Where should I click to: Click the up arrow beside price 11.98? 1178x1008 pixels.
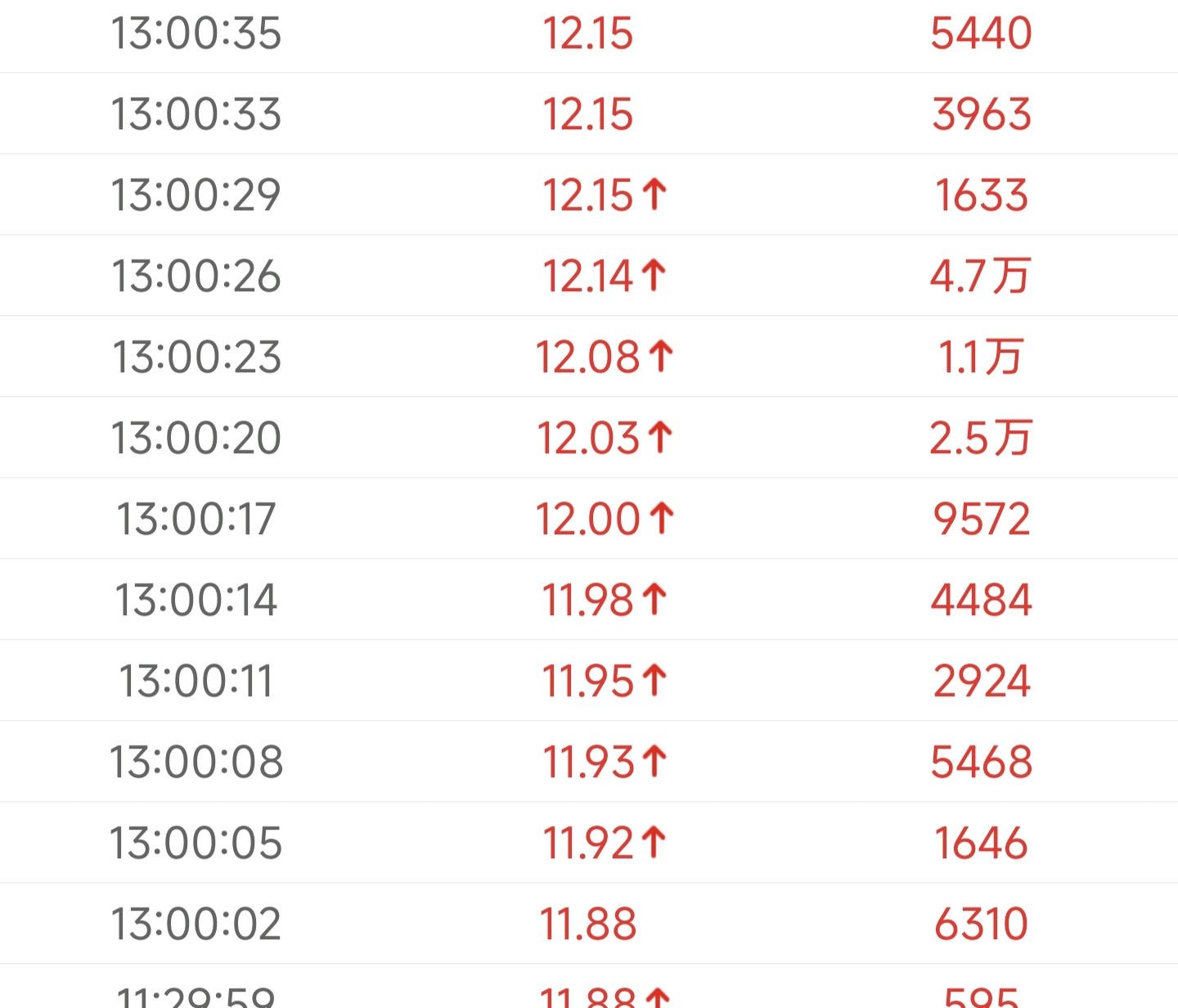654,600
